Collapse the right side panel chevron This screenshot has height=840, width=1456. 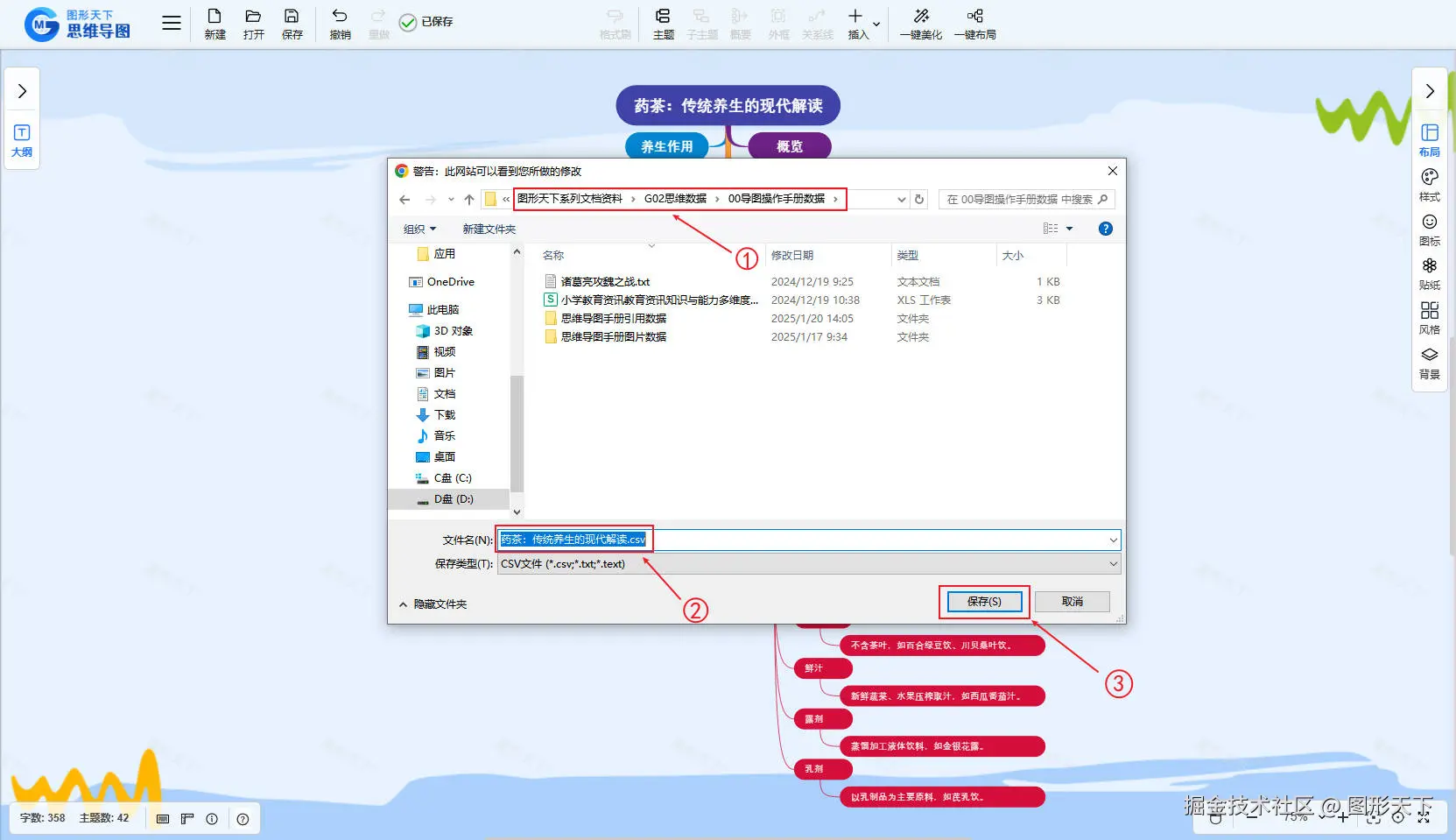pos(1430,91)
